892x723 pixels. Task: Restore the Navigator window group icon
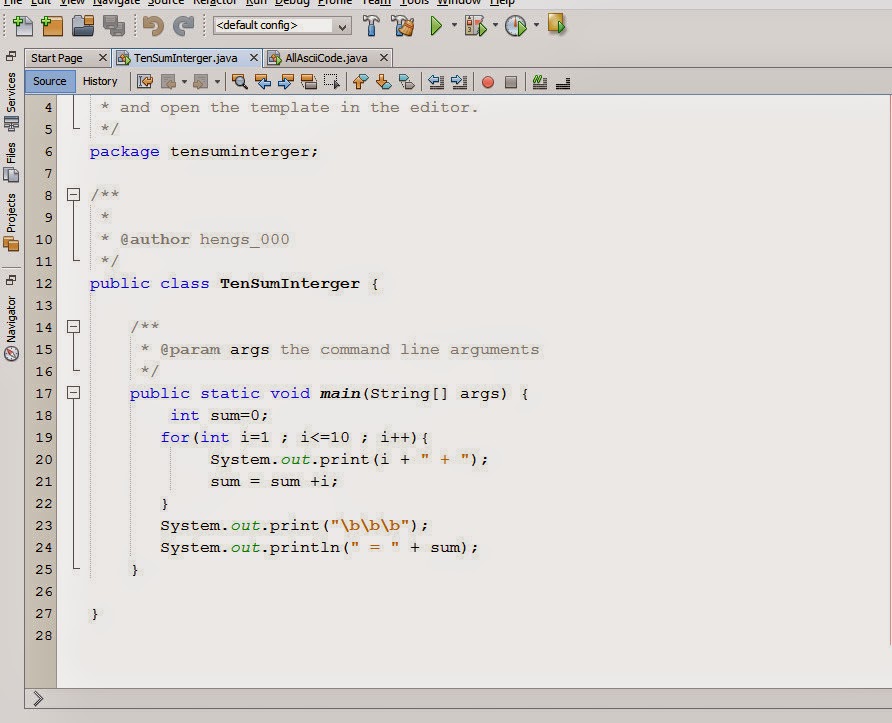(x=11, y=280)
